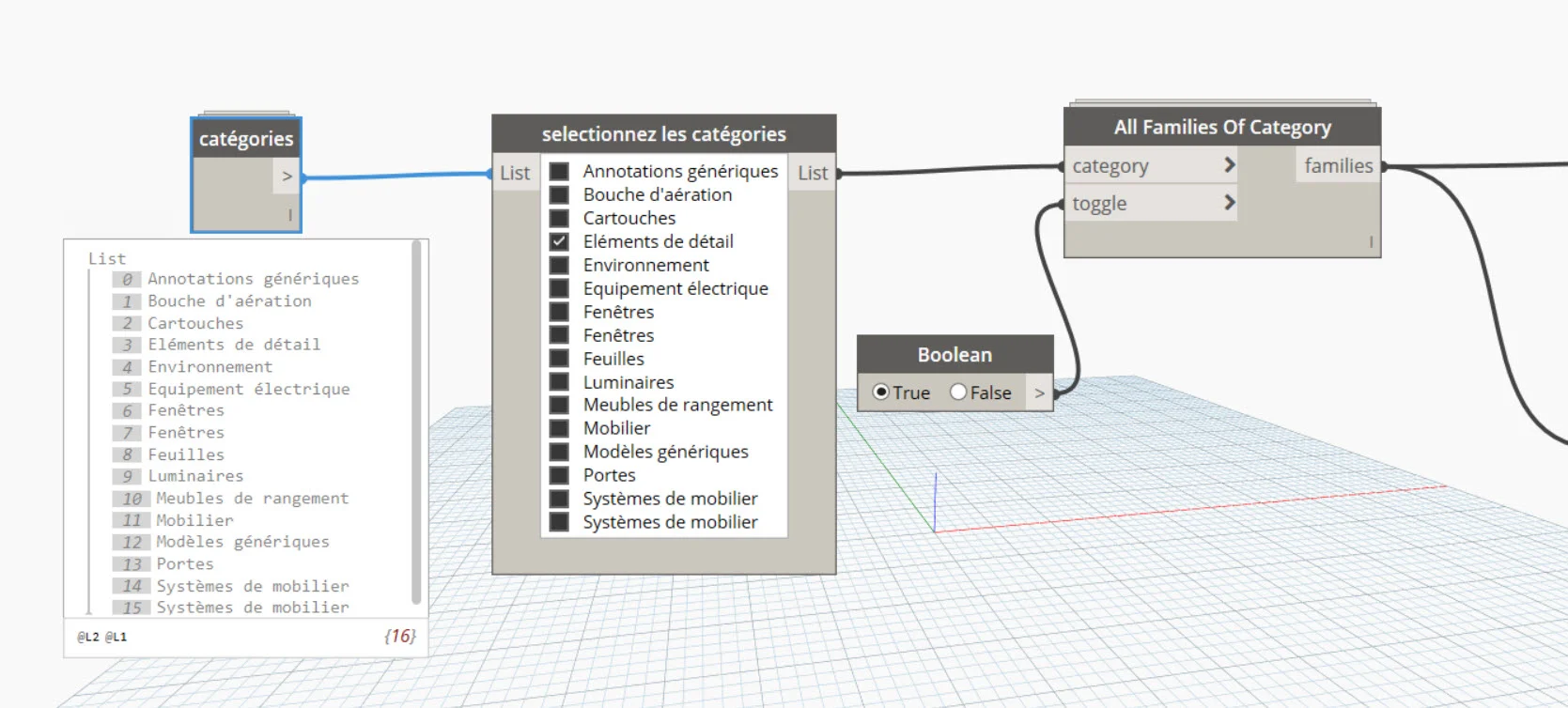The width and height of the screenshot is (1568, 708).
Task: Click the Boolean node's output port arrow
Action: [x=1039, y=392]
